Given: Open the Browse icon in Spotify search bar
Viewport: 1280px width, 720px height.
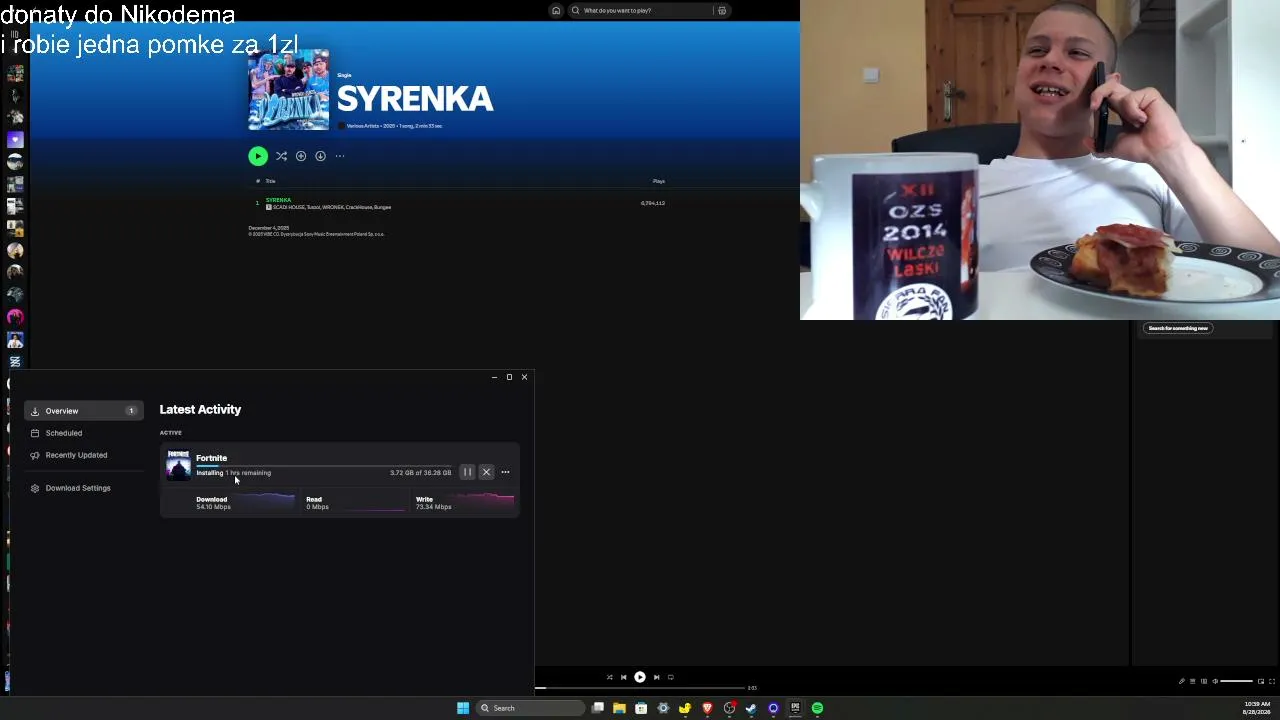Looking at the screenshot, I should [722, 10].
